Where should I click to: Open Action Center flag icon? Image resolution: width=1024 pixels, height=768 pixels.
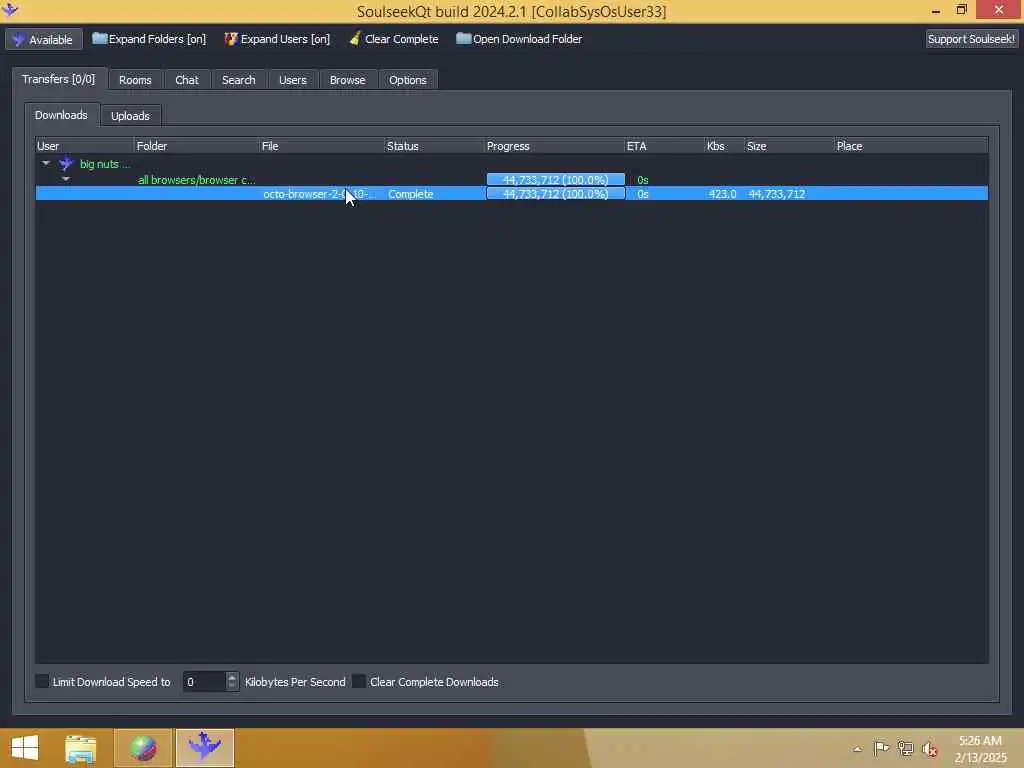881,748
